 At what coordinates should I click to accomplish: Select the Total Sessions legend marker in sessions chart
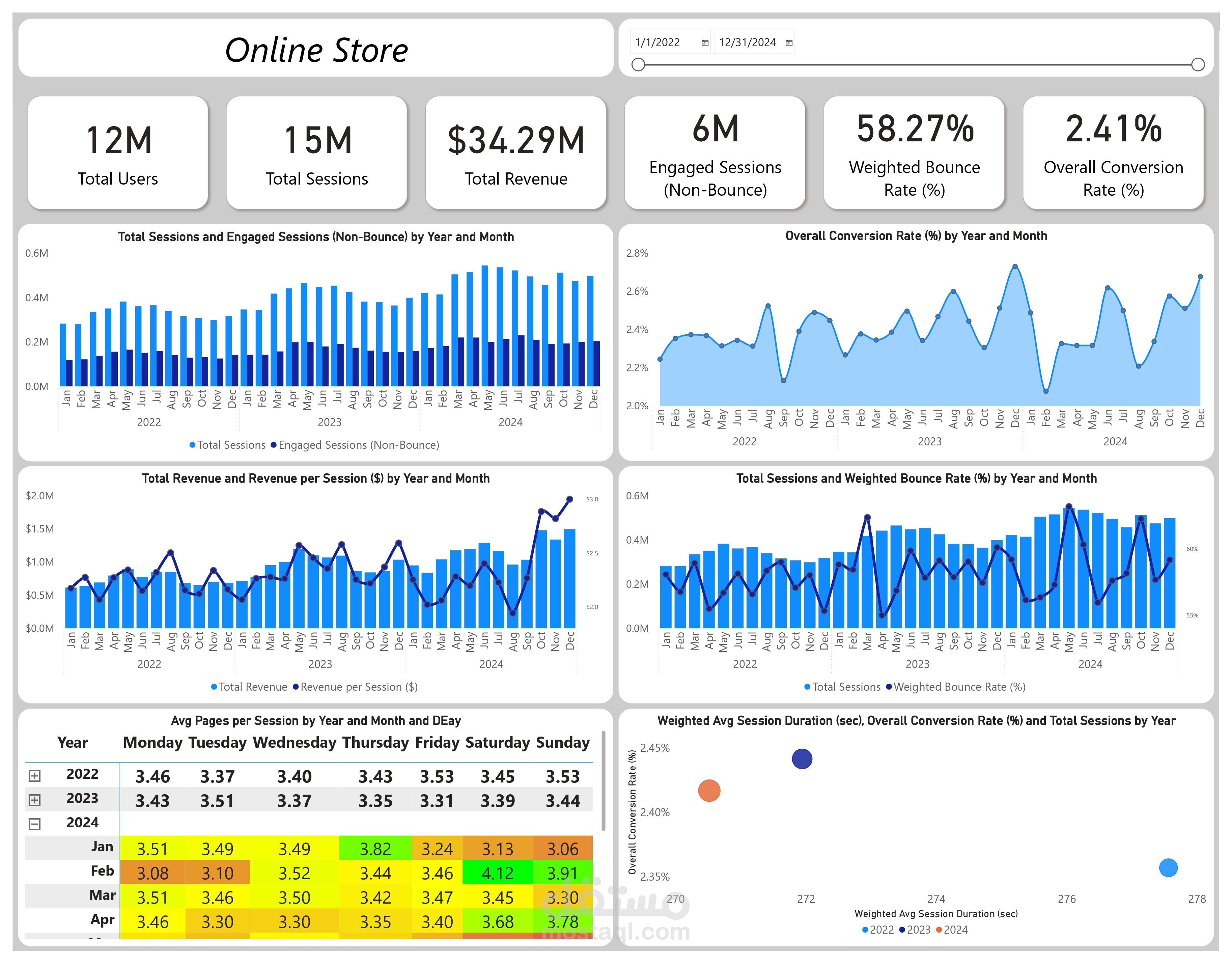click(192, 445)
